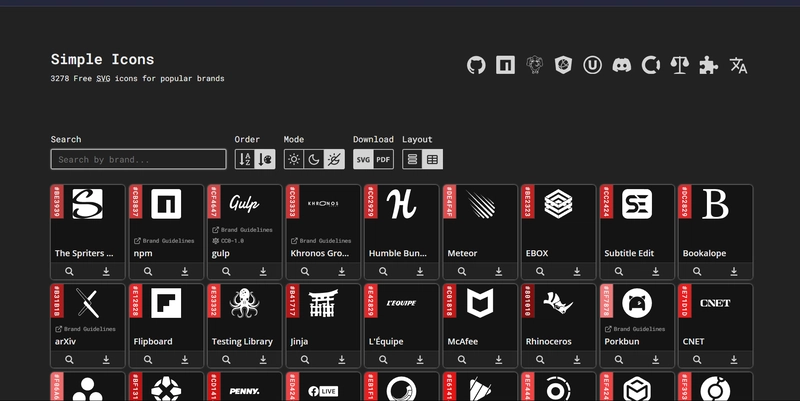800x401 pixels.
Task: Download the CNET icon
Action: pos(734,360)
